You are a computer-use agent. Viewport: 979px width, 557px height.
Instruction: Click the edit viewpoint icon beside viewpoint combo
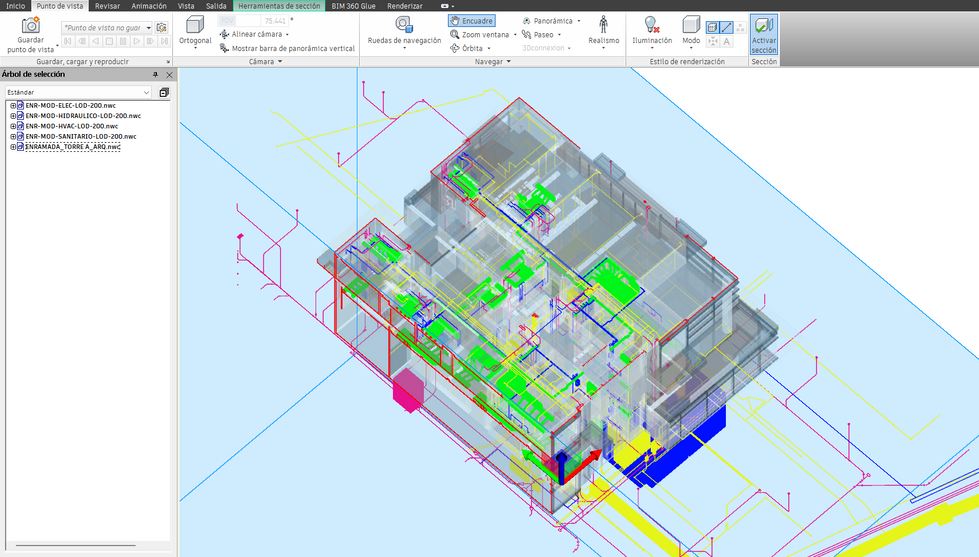[x=162, y=27]
